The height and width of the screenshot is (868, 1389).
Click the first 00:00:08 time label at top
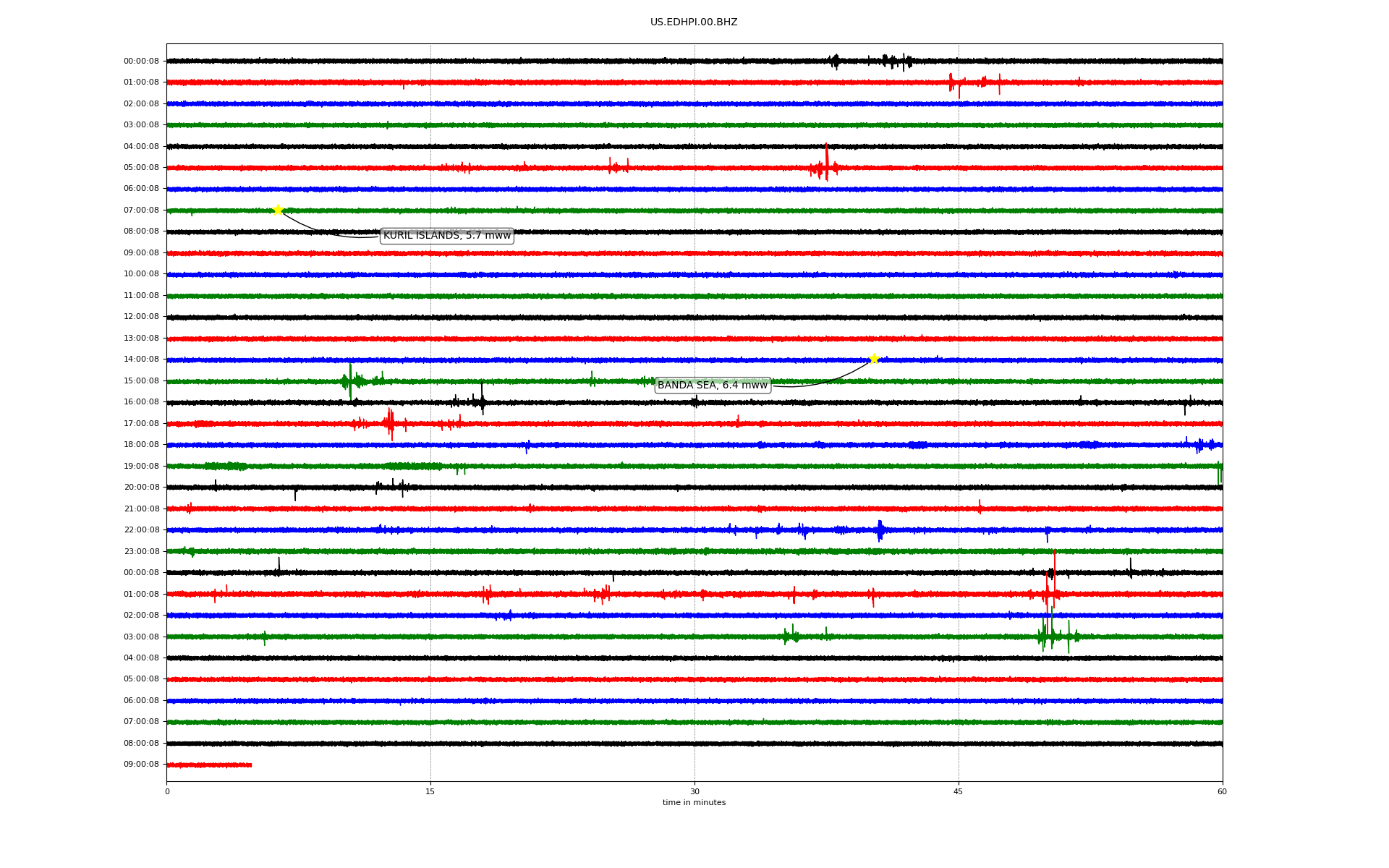pos(141,61)
